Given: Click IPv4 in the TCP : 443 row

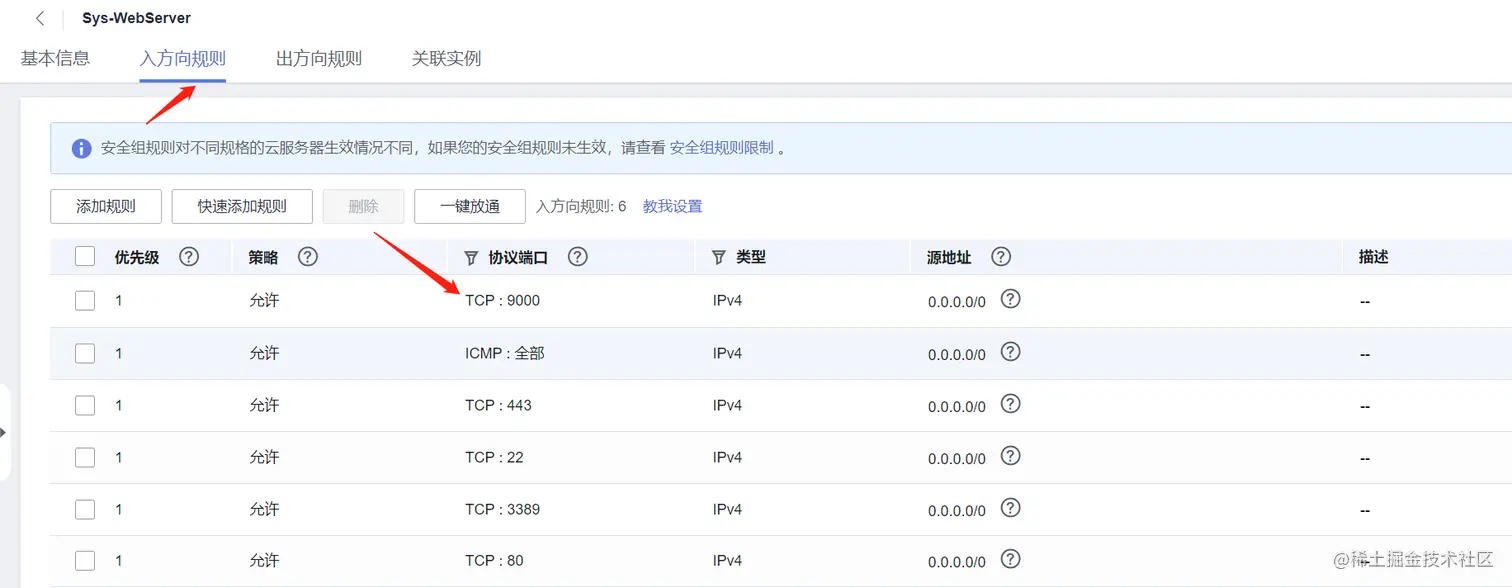Looking at the screenshot, I should coord(727,405).
